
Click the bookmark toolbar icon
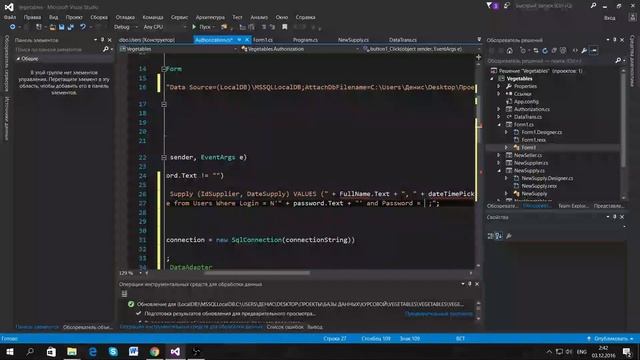pyautogui.click(x=285, y=27)
